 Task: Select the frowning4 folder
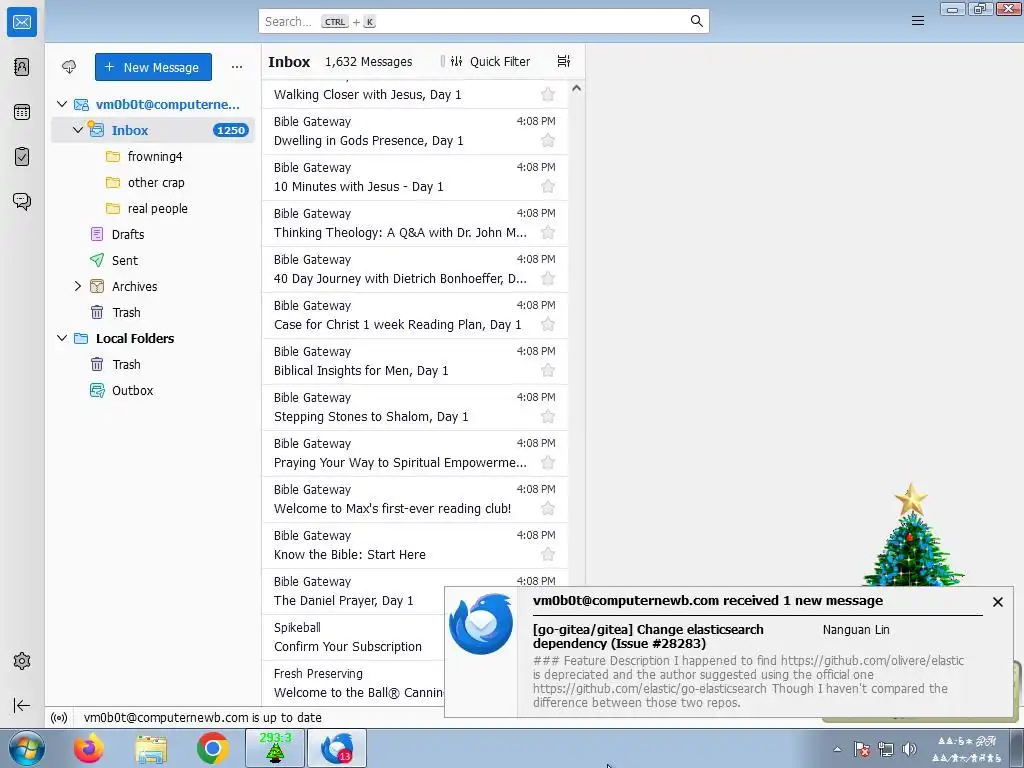[153, 156]
